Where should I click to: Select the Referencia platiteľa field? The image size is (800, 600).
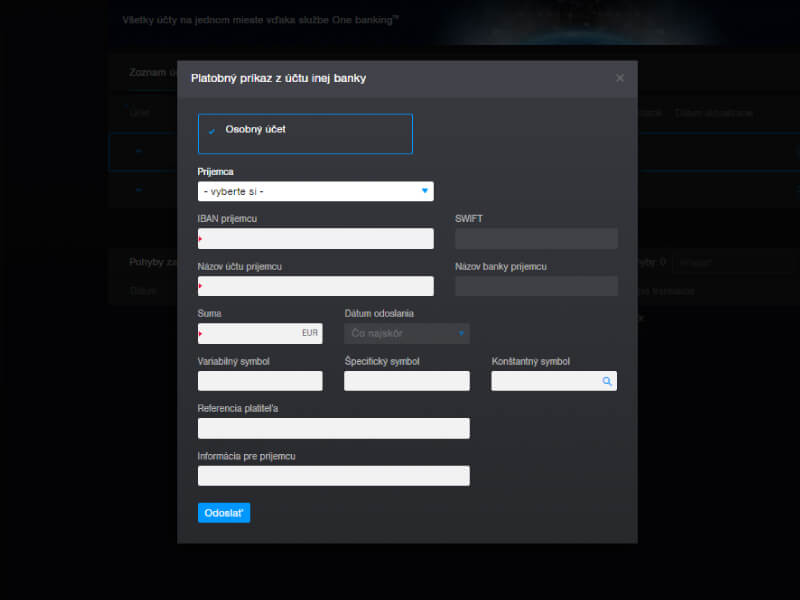(x=333, y=429)
